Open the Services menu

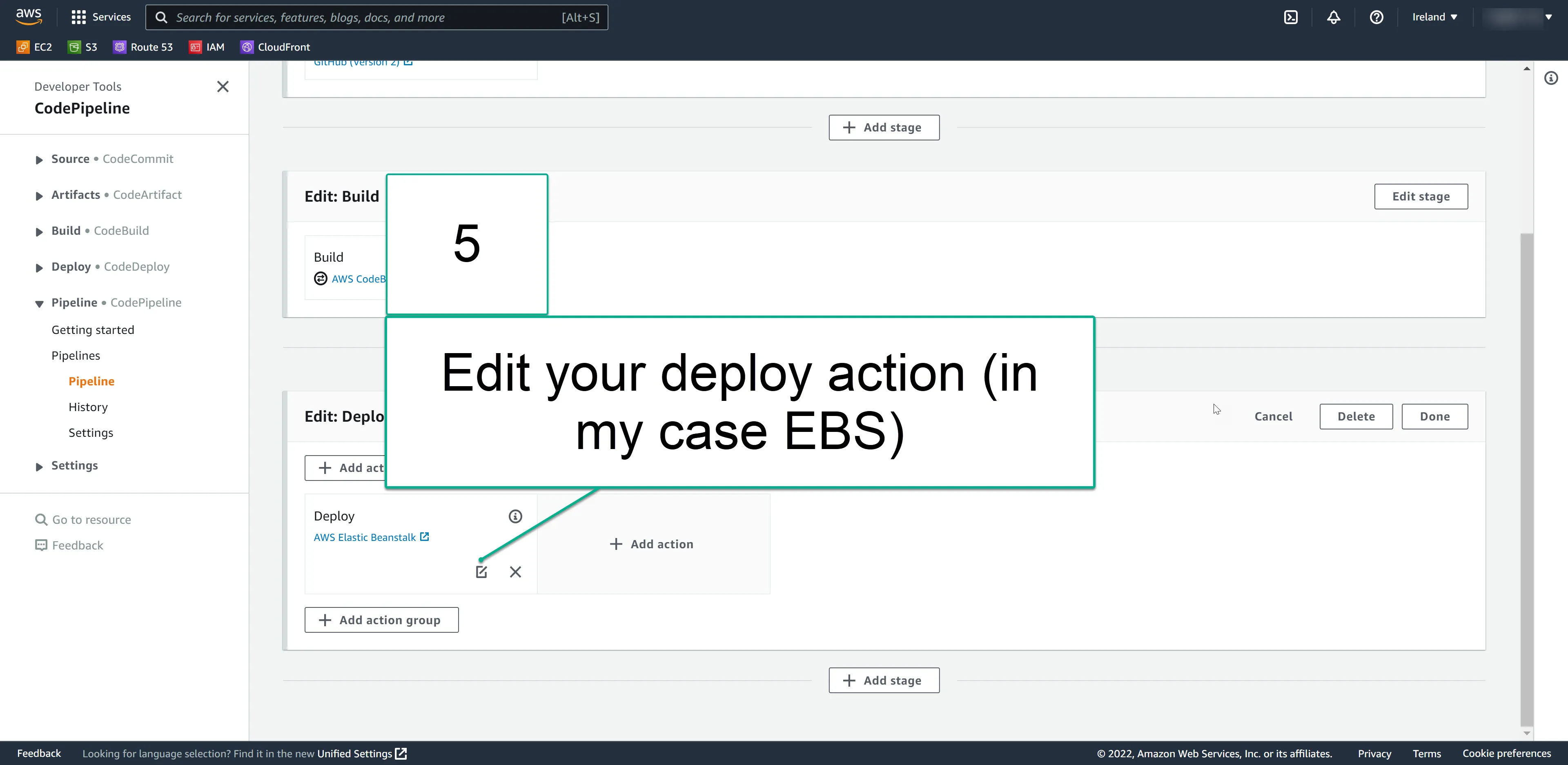click(101, 17)
